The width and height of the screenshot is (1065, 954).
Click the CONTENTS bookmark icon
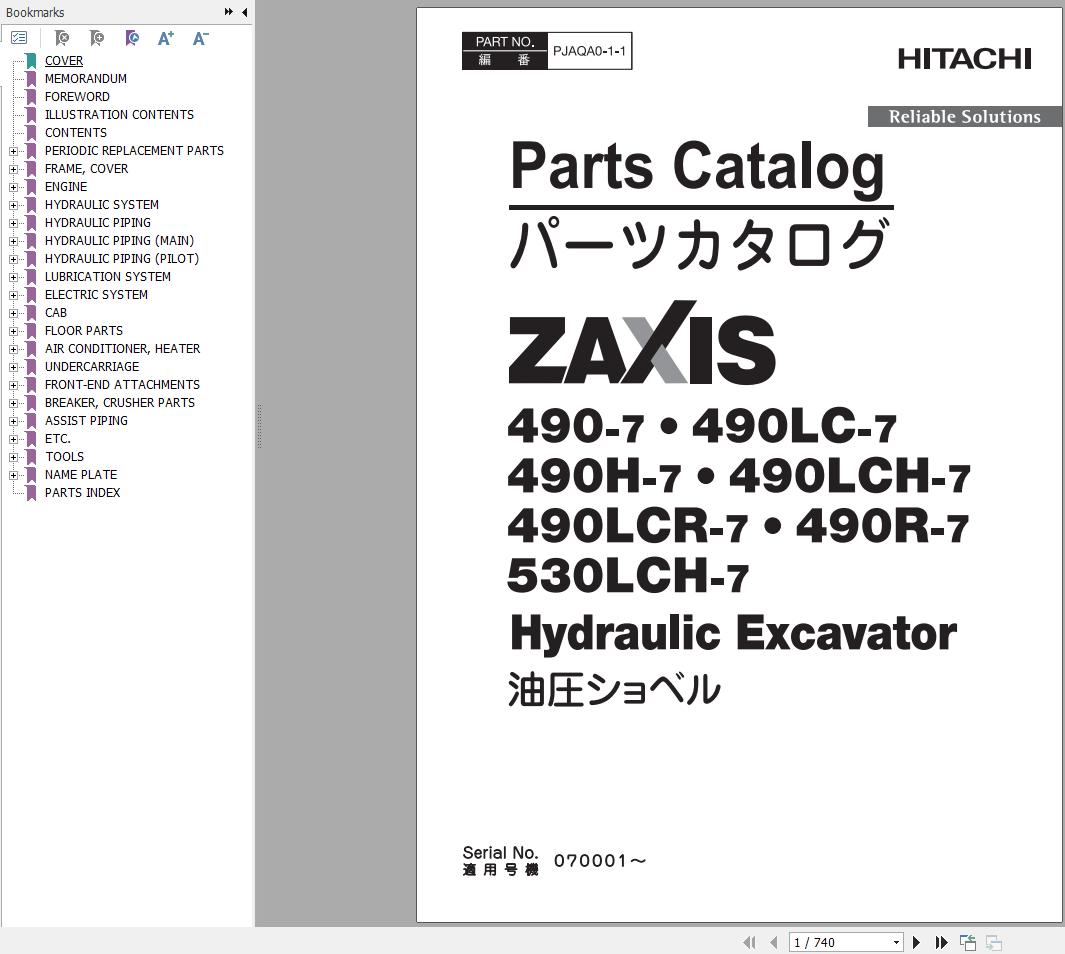tap(31, 133)
